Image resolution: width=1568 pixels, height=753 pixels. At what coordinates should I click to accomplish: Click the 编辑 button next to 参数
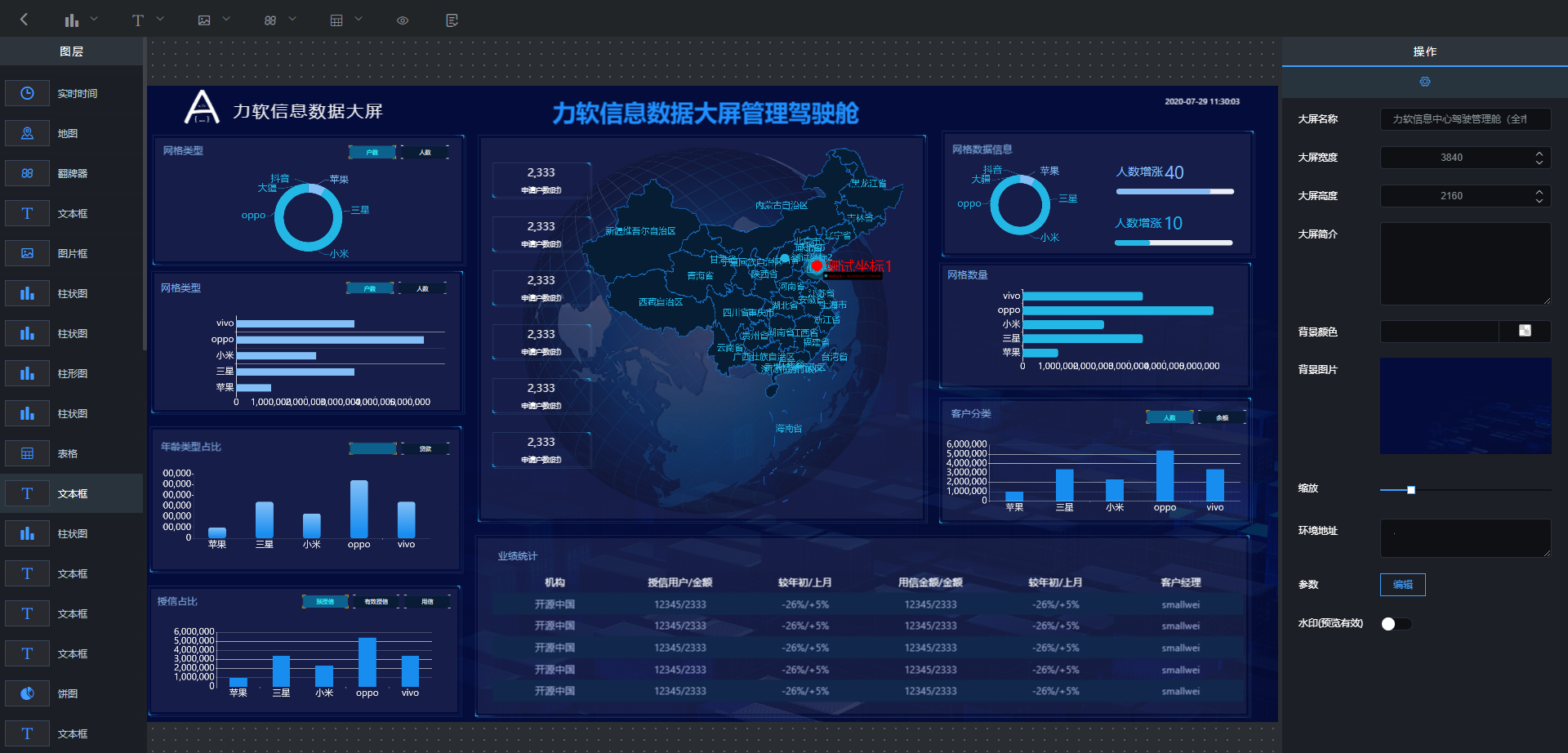point(1402,585)
